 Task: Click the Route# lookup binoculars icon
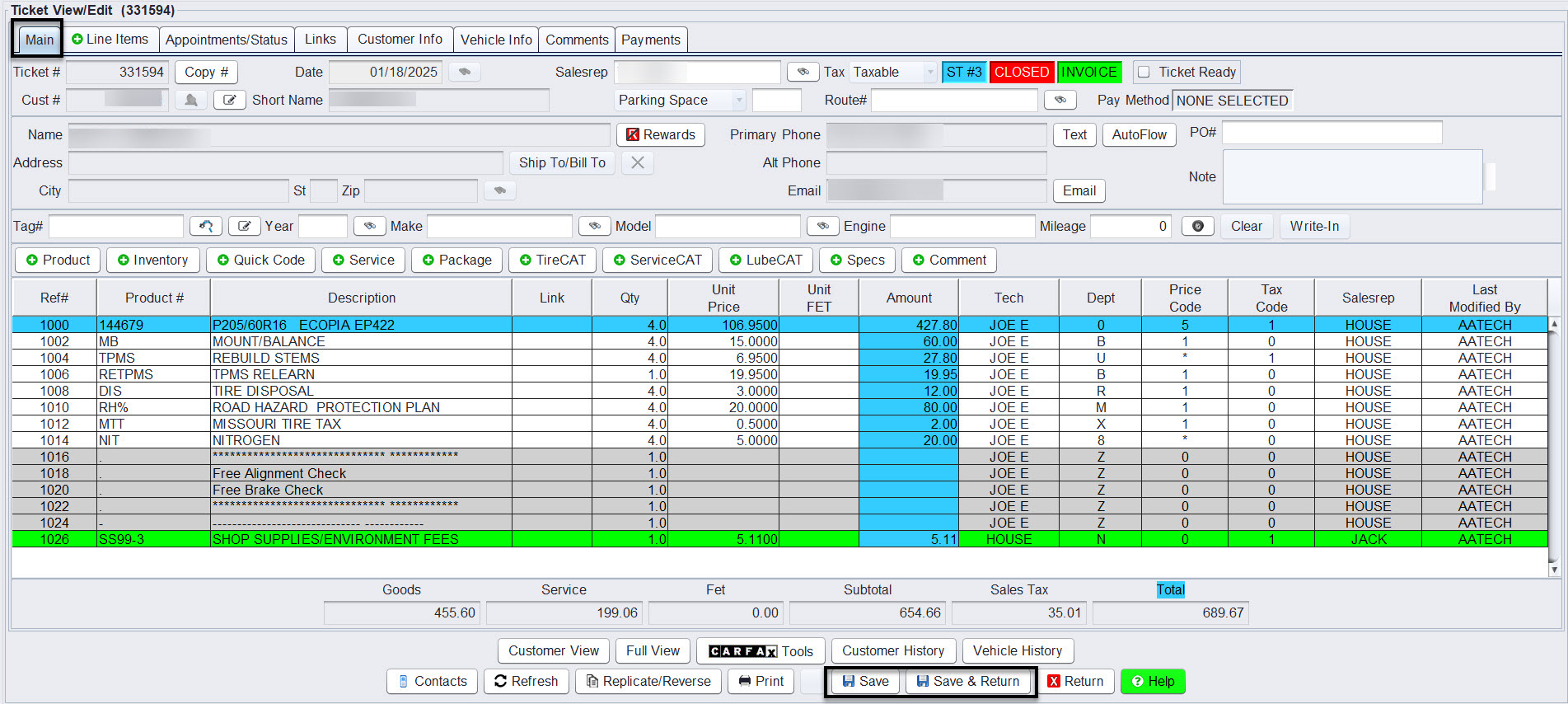[1060, 101]
